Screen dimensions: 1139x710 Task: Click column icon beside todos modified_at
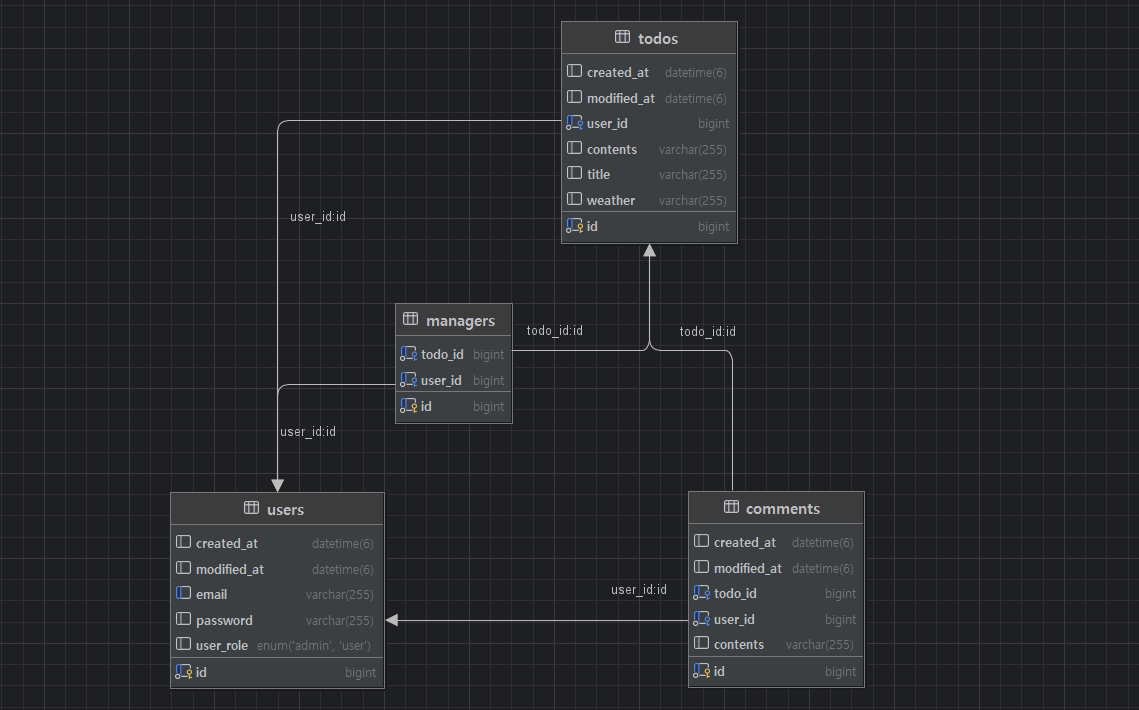(x=575, y=97)
